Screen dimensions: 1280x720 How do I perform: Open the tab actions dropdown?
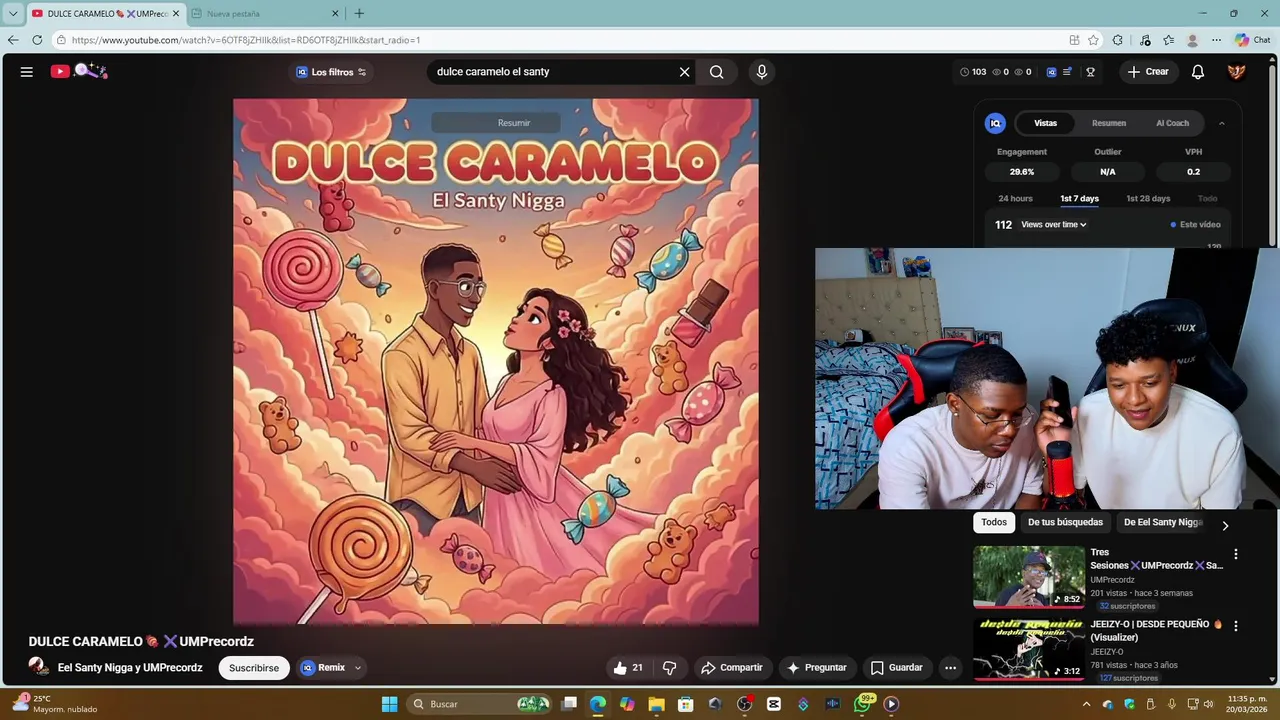click(13, 14)
